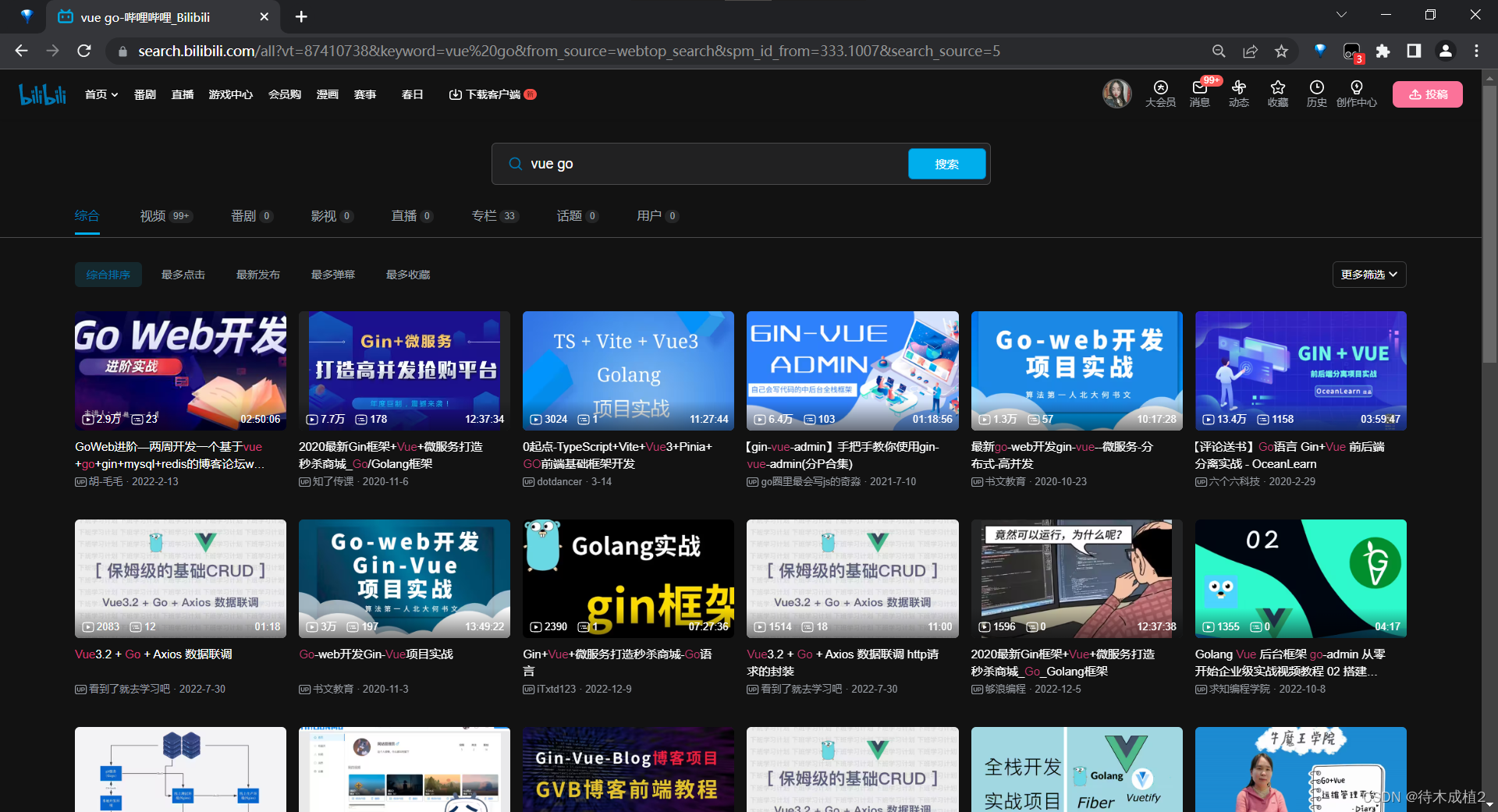Open the Chrome profile icon
Viewport: 1498px width, 812px height.
(x=1445, y=51)
